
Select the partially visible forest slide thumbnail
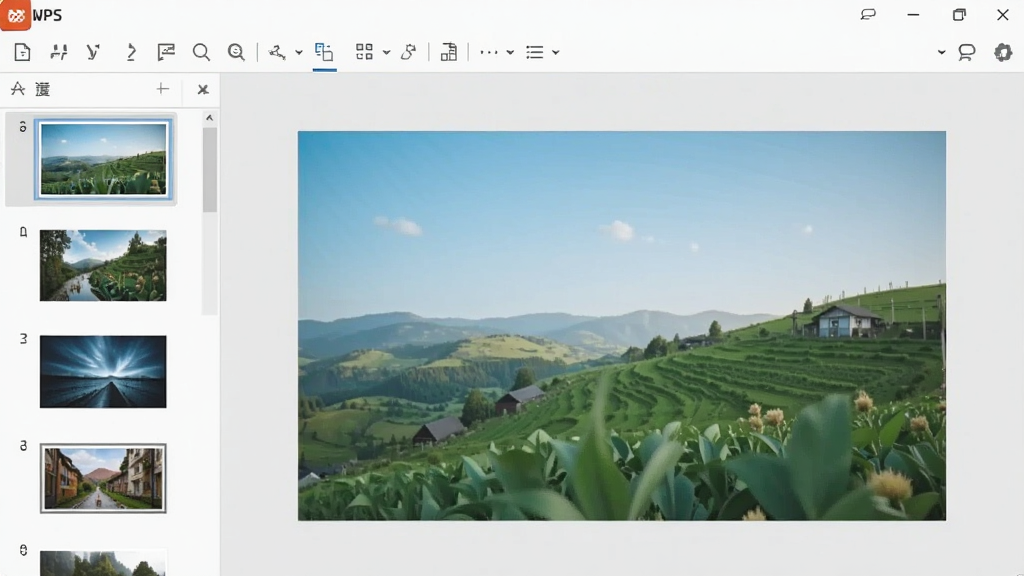tap(103, 563)
